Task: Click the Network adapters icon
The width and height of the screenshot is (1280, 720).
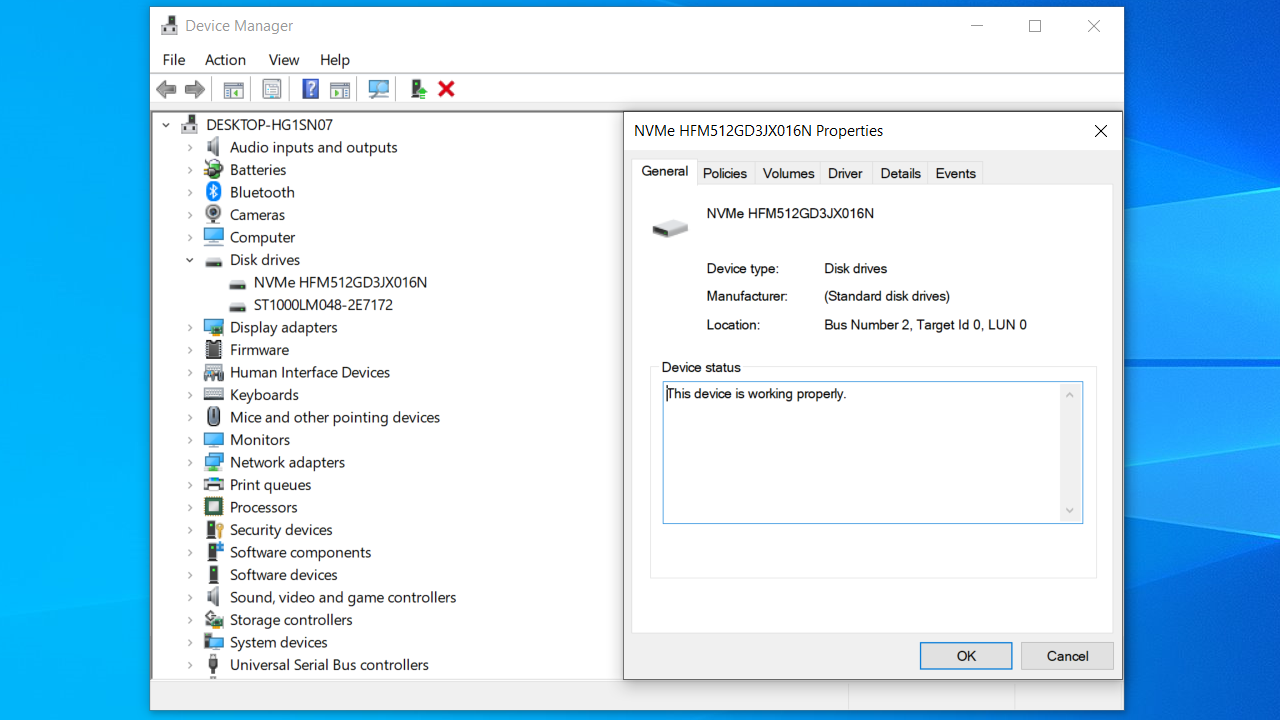Action: coord(213,462)
